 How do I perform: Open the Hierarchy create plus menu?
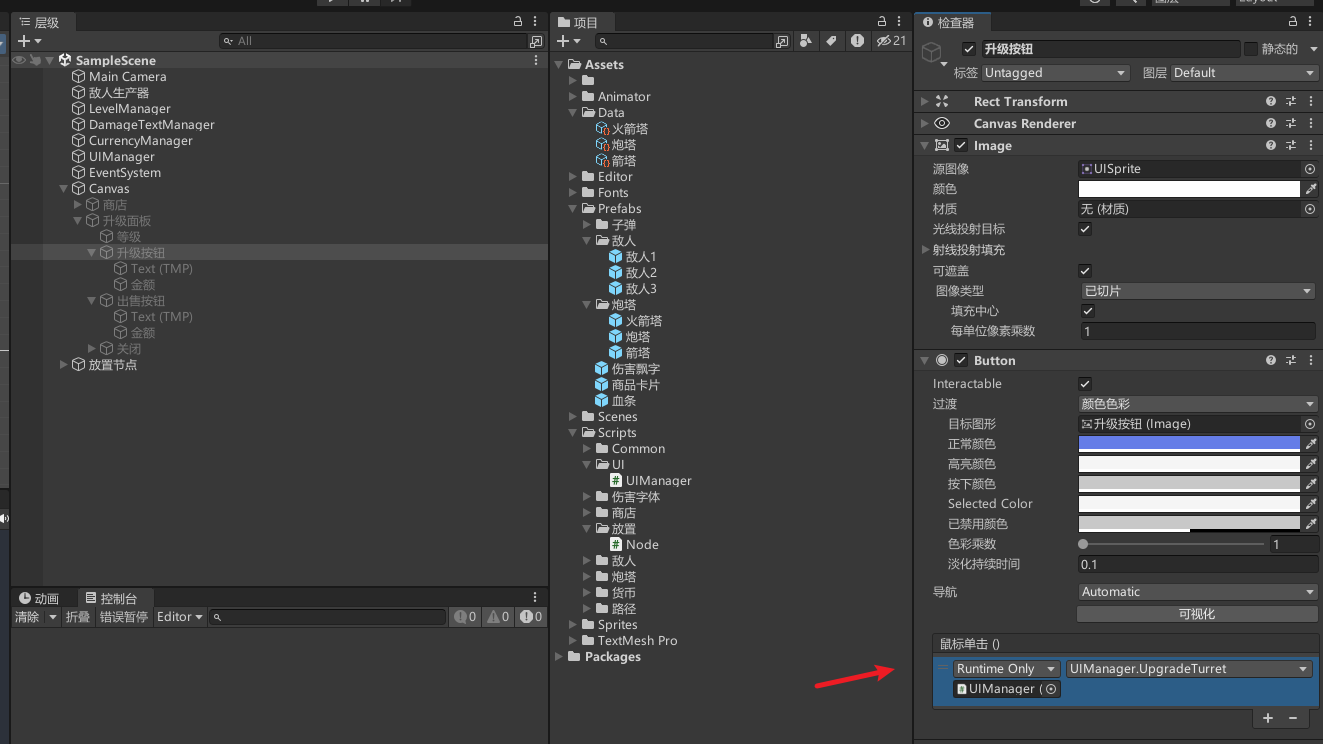coord(29,41)
